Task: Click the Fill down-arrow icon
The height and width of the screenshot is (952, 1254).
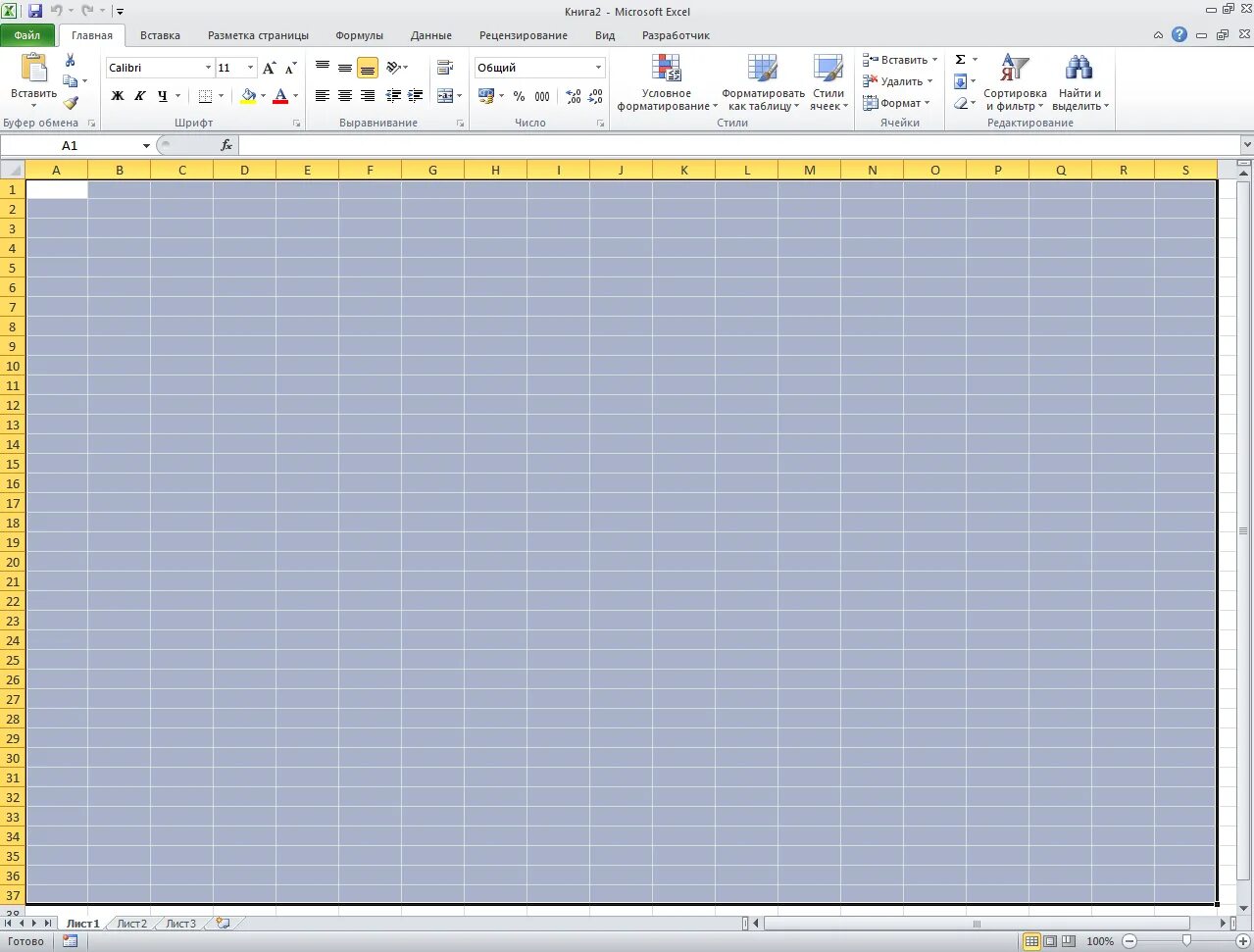Action: [960, 81]
